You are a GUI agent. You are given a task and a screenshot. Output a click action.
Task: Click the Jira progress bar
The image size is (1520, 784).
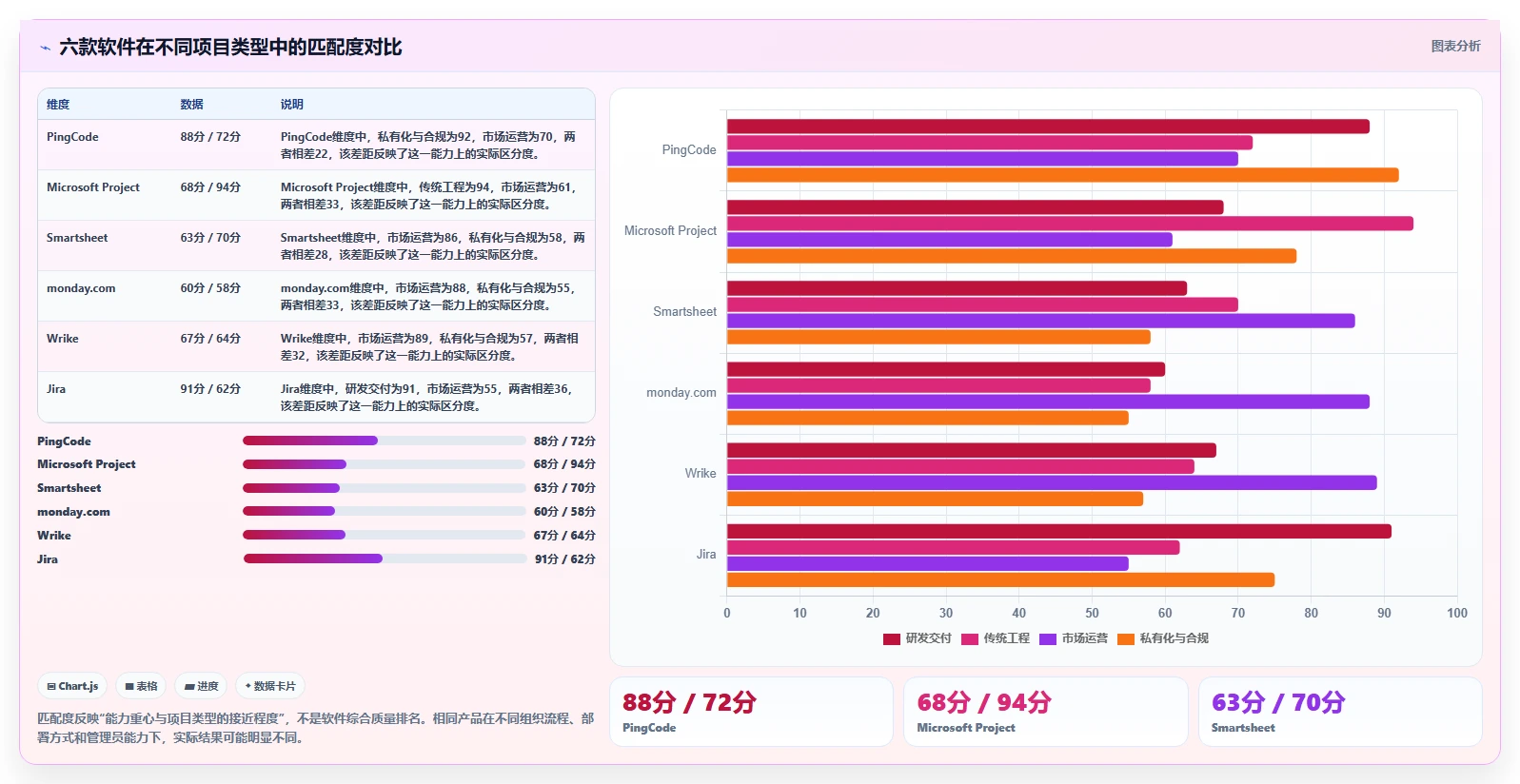(385, 559)
